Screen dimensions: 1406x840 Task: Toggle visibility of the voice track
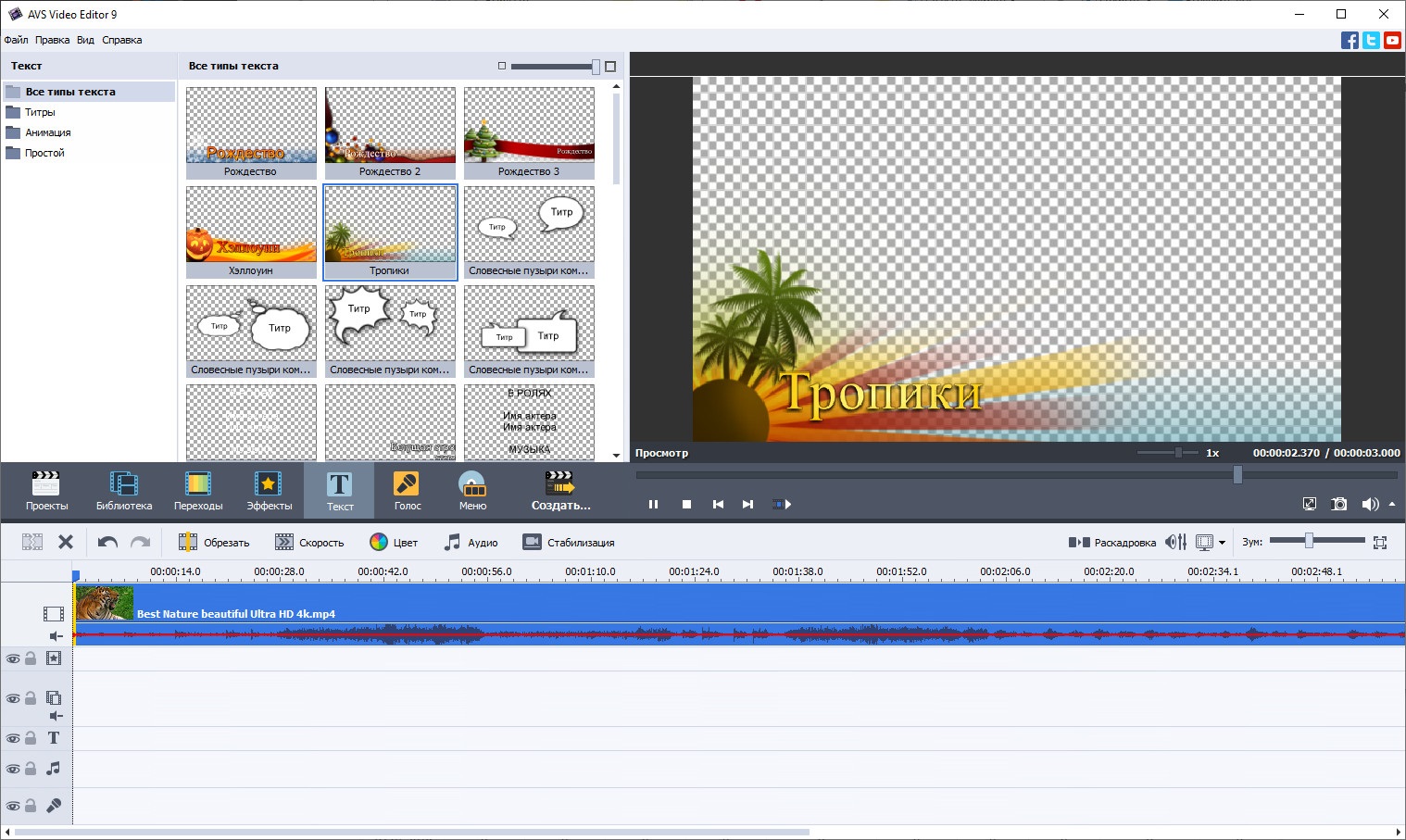tap(13, 806)
